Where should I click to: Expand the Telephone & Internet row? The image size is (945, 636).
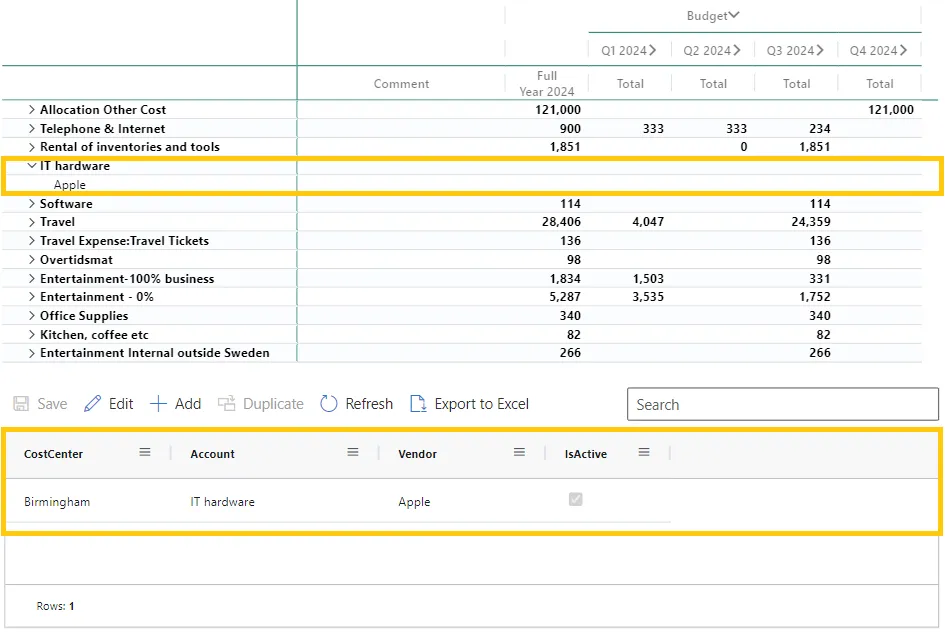coord(32,128)
